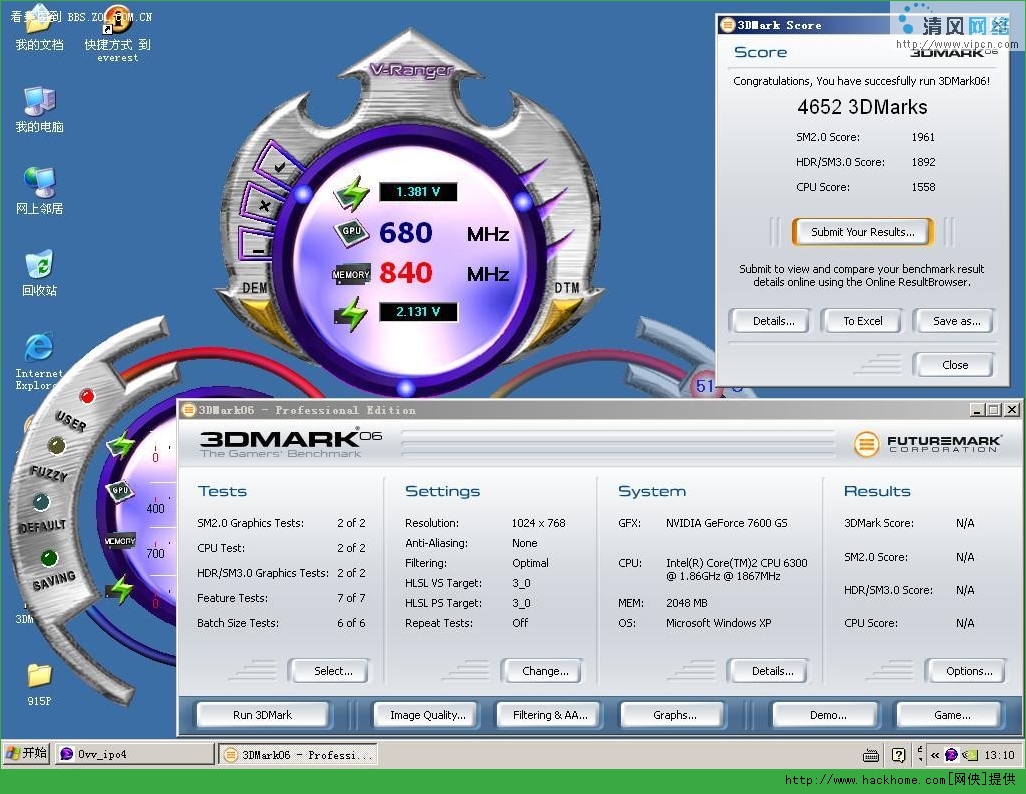Click the Run 3DMark button
The image size is (1026, 794).
[x=262, y=715]
